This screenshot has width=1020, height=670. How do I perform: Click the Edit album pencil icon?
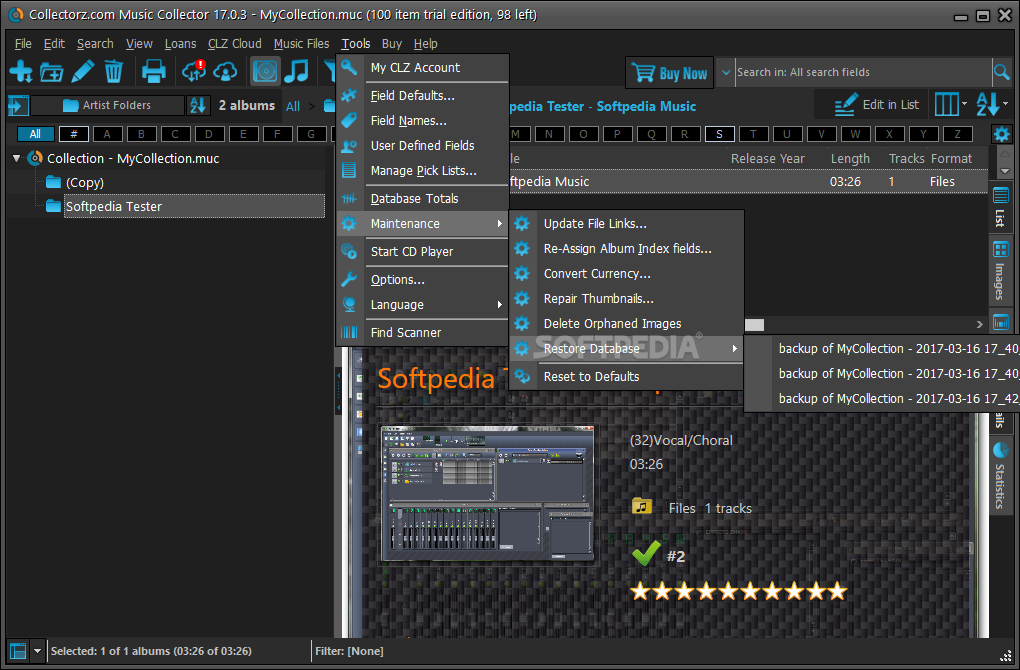point(83,71)
